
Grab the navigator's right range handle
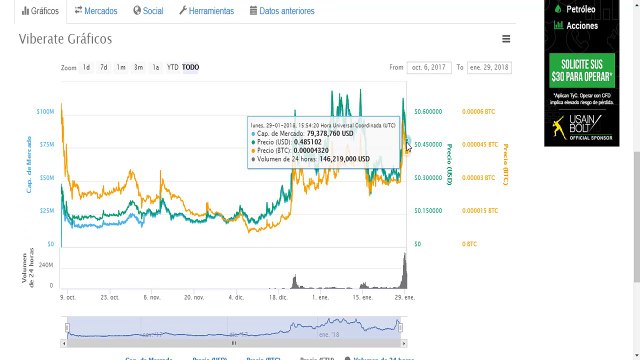[x=400, y=327]
